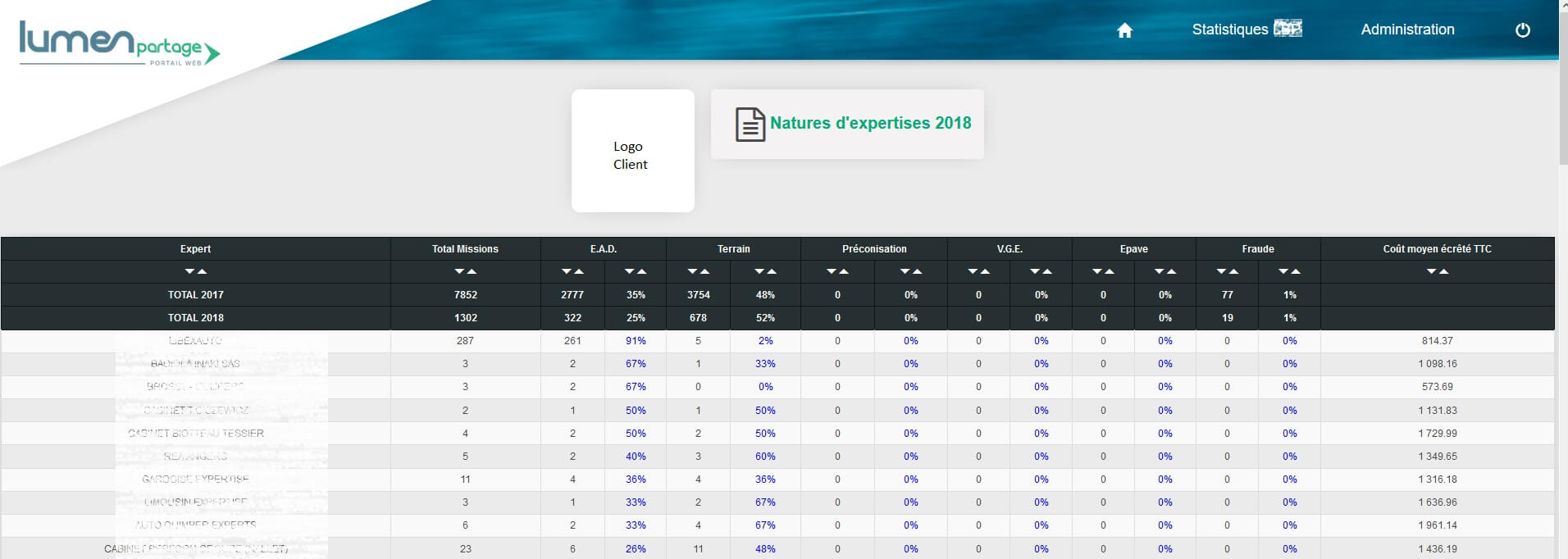The image size is (1568, 559).
Task: Select the 814.37 average cost cell
Action: tap(1438, 341)
